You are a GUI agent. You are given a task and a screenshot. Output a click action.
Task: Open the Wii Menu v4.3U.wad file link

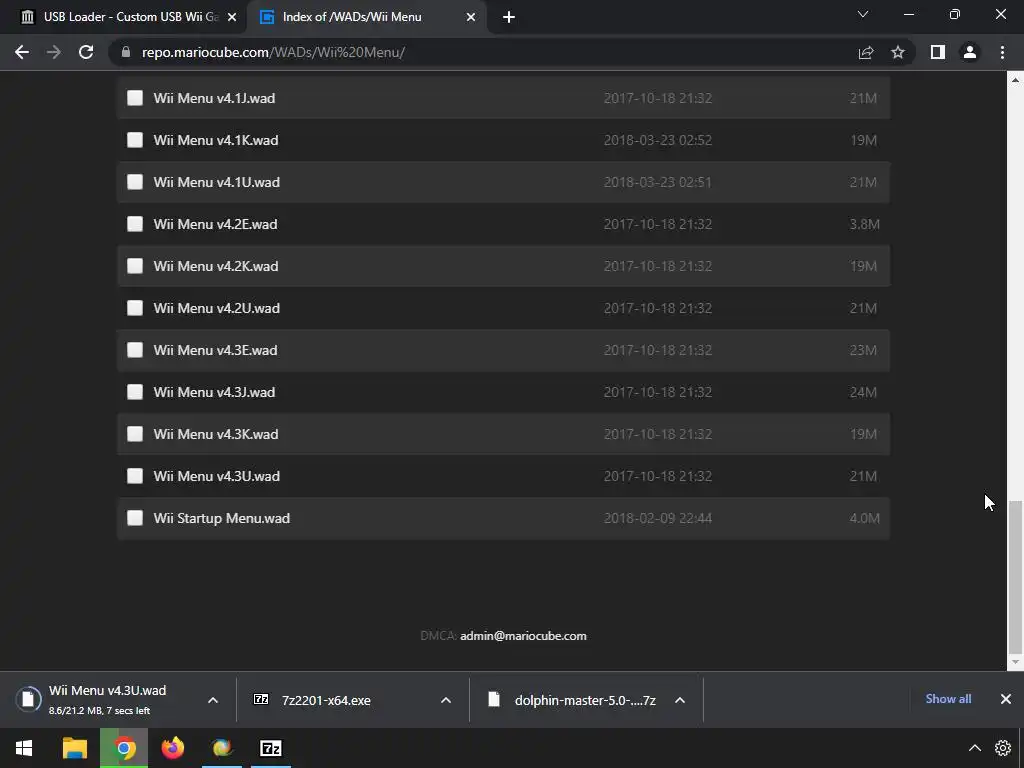tap(217, 476)
